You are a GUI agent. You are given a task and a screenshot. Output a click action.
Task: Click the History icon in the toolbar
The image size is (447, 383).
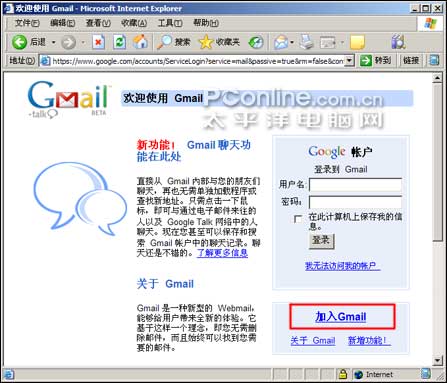point(256,42)
